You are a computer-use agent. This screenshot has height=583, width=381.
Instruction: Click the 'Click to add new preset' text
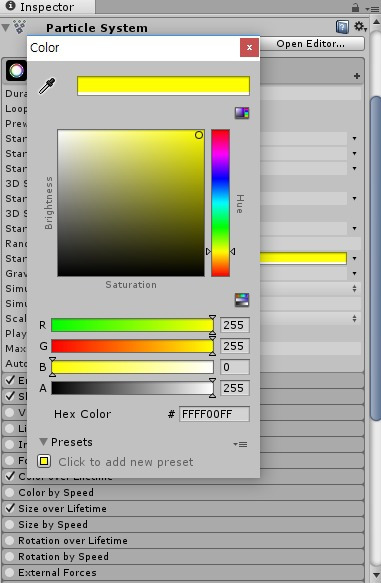(126, 462)
